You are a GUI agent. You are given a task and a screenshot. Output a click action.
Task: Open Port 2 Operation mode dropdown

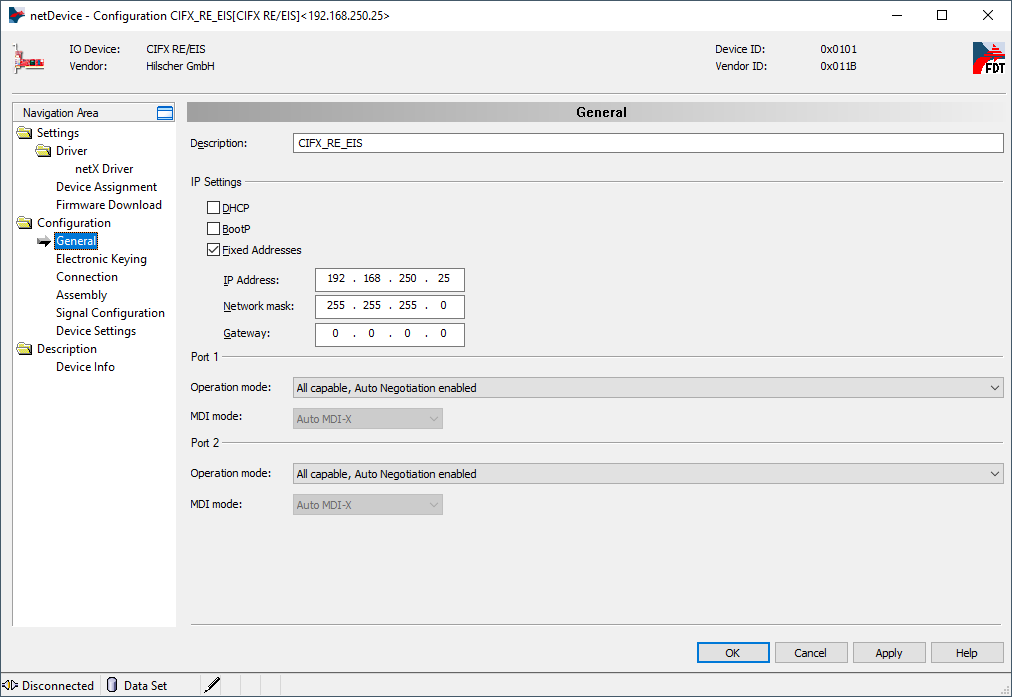[648, 474]
